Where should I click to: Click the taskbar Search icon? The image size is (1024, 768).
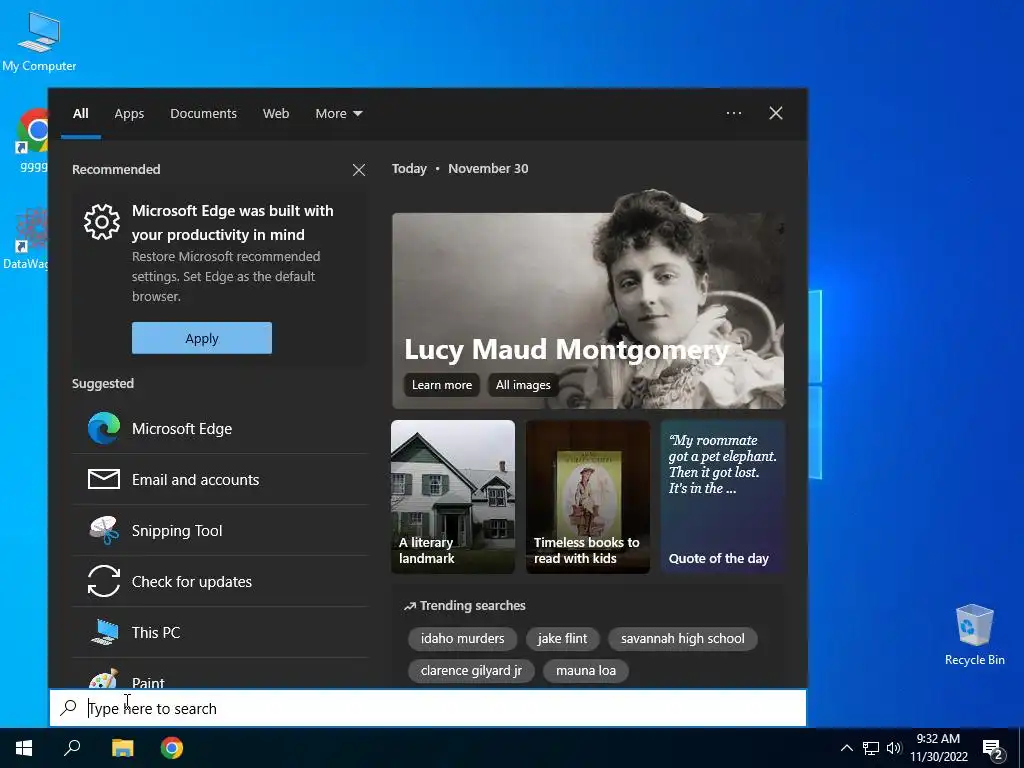72,748
